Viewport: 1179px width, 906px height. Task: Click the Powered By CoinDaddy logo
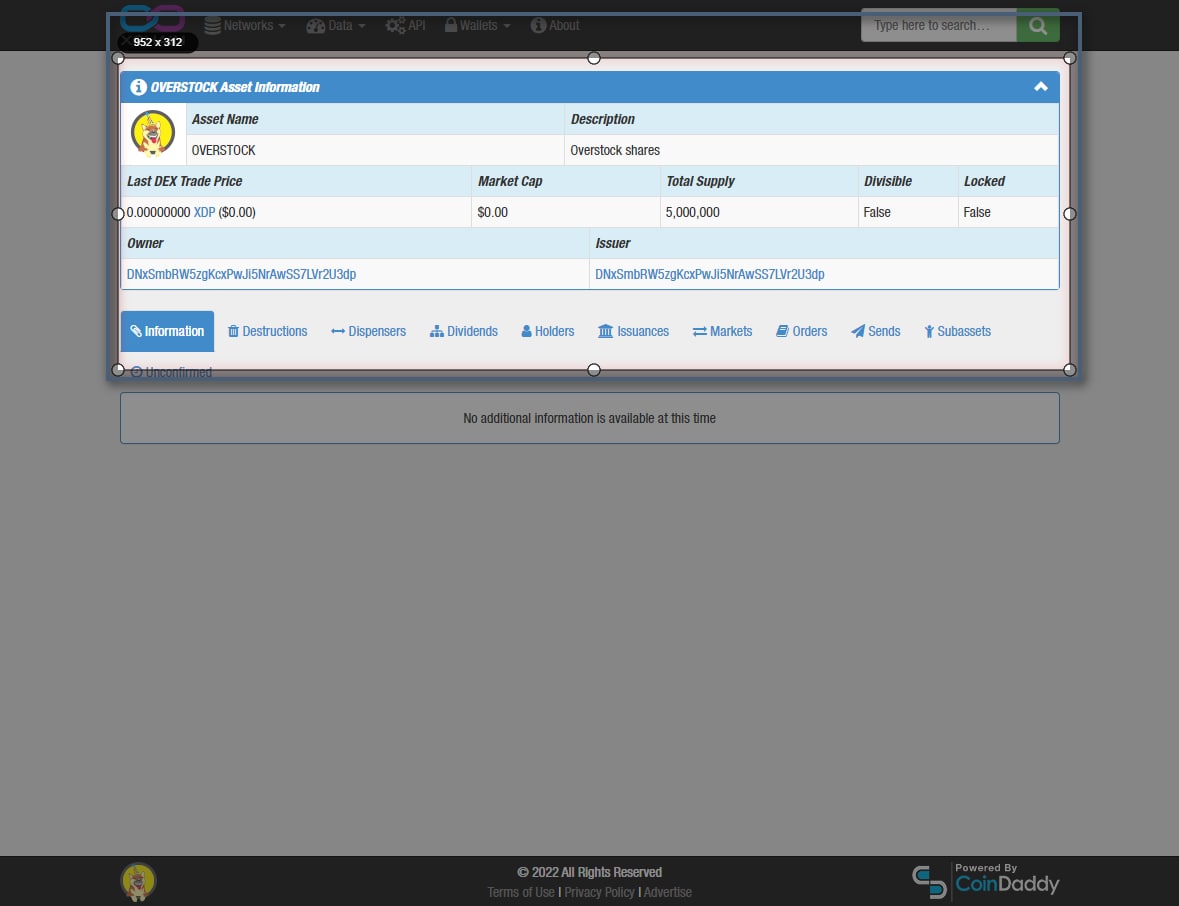(986, 881)
